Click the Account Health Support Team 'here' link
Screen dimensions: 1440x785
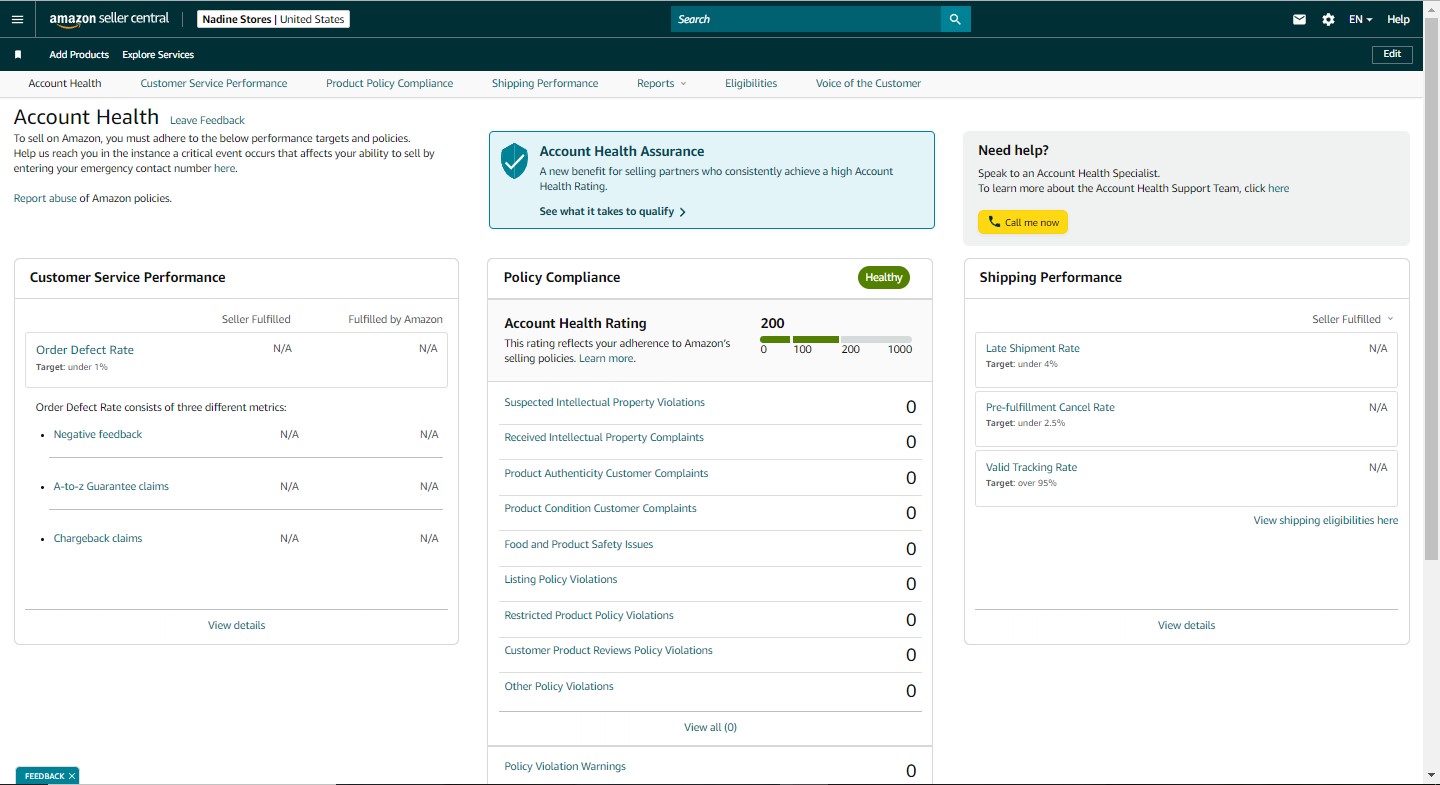(1278, 188)
